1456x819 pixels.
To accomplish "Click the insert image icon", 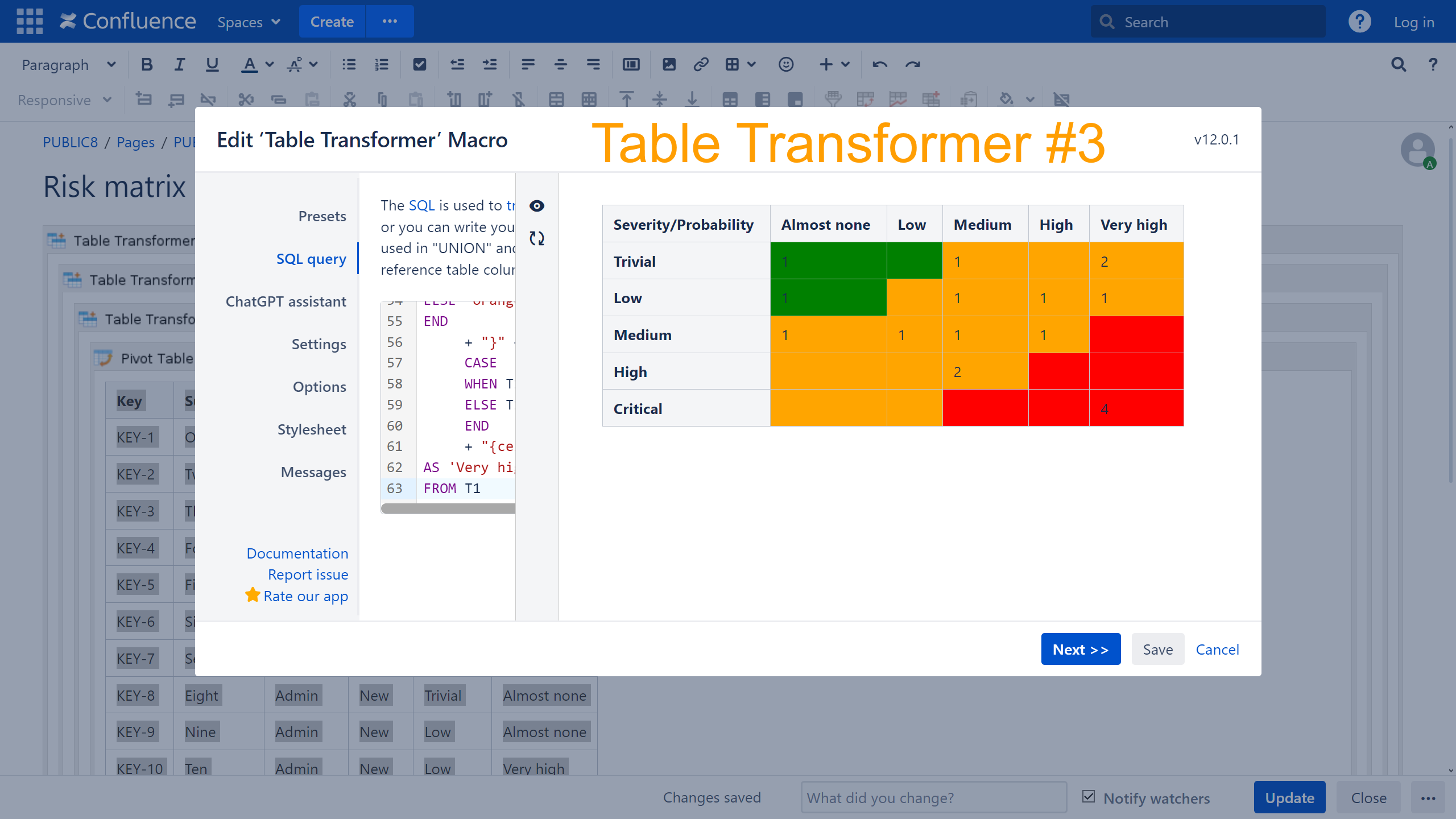I will click(669, 65).
